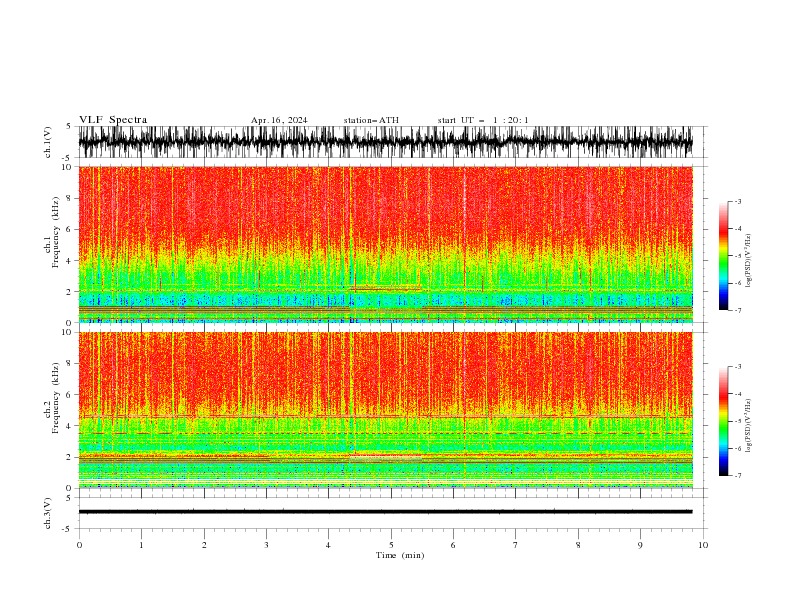Click inside the ch.1 spectrogram panel
The width and height of the screenshot is (792, 612).
click(x=385, y=244)
